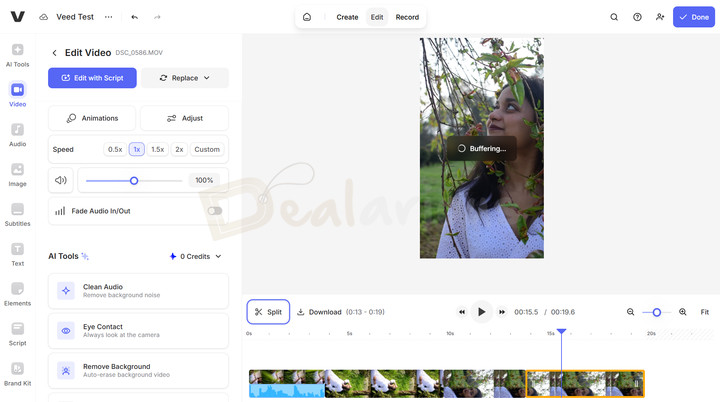Open AI Tools in sidebar
The height and width of the screenshot is (402, 720).
pyautogui.click(x=17, y=55)
